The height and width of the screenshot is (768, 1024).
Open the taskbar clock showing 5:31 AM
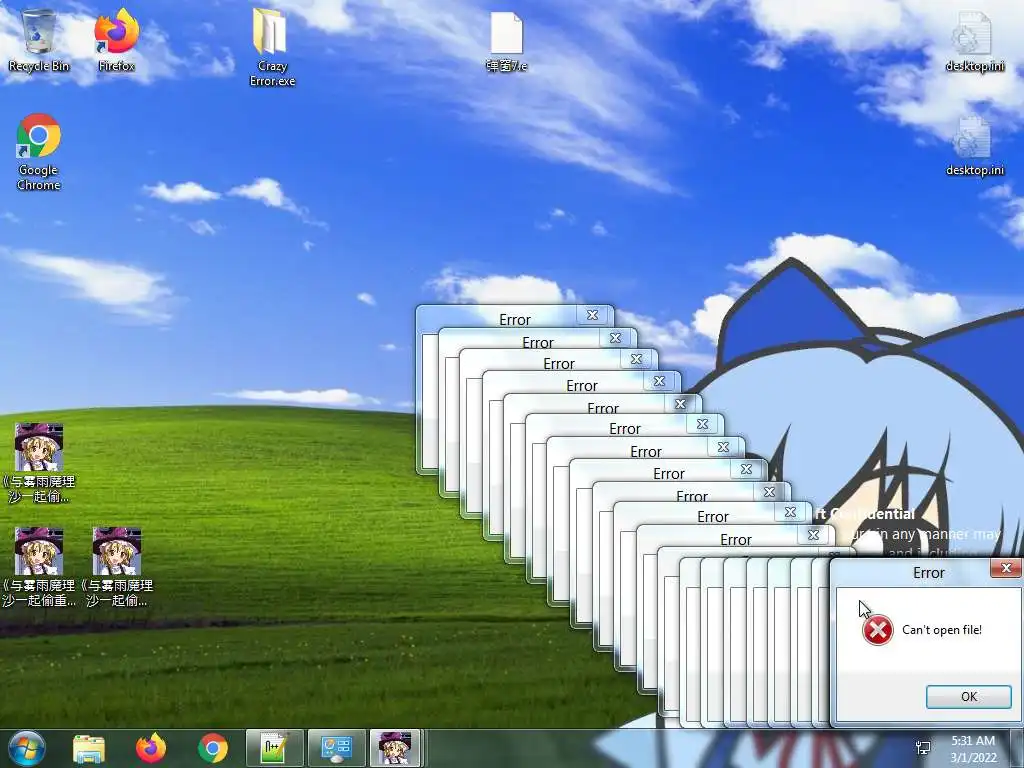(x=973, y=749)
